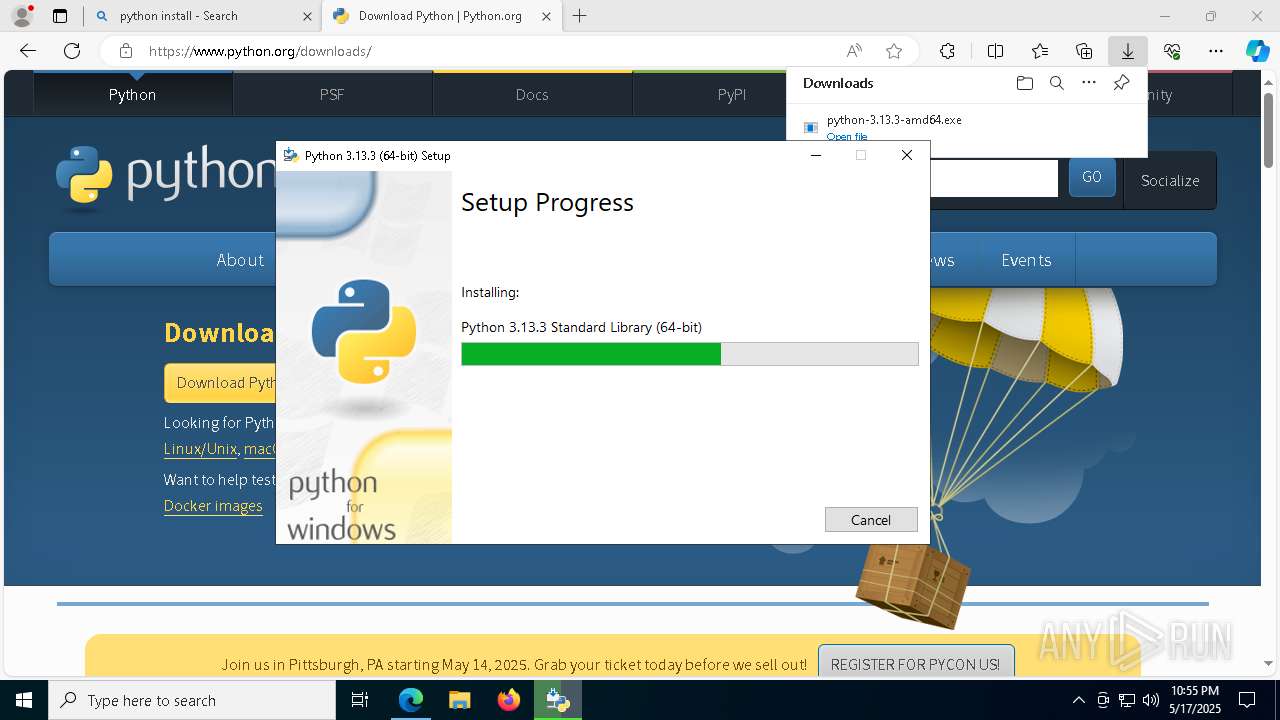1280x720 pixels.
Task: Click Python installer taskbar icon
Action: tap(557, 700)
